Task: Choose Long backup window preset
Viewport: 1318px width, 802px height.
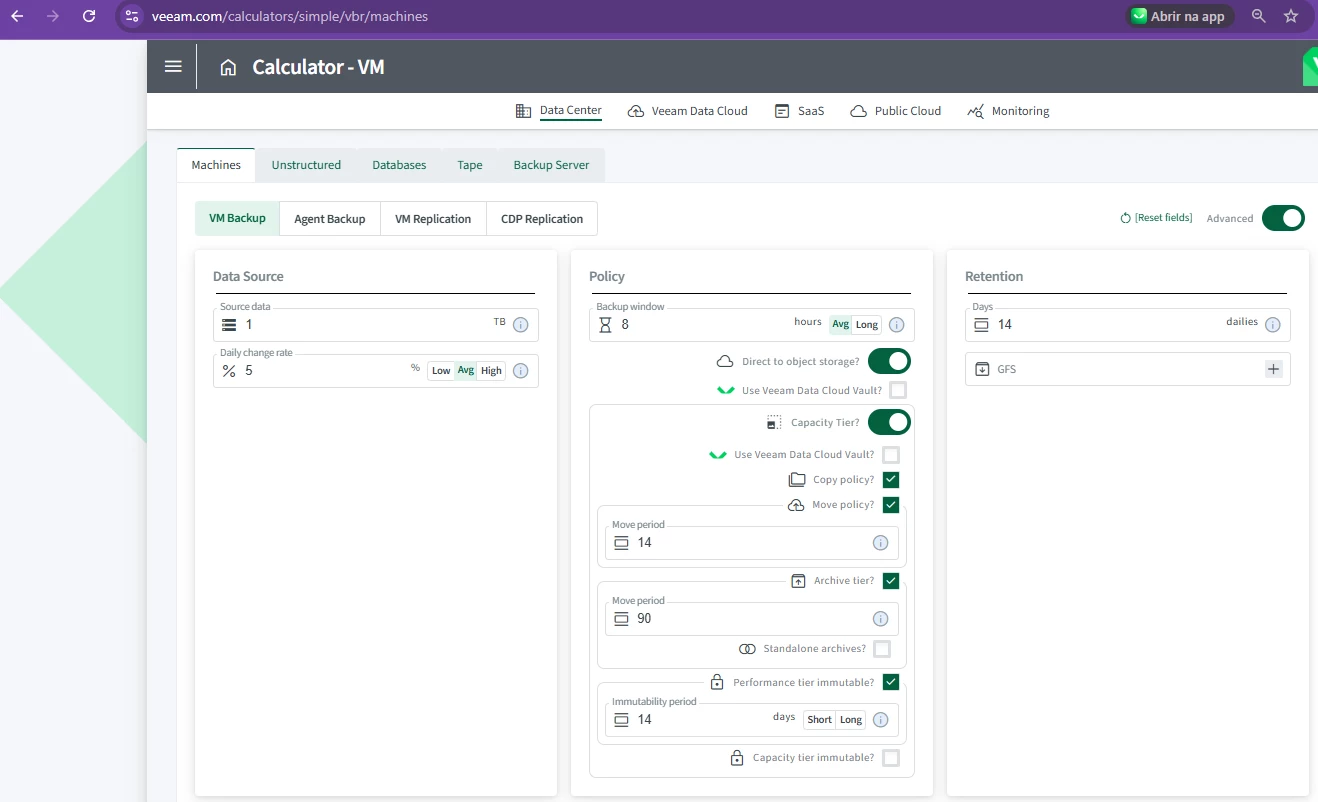Action: tap(867, 325)
